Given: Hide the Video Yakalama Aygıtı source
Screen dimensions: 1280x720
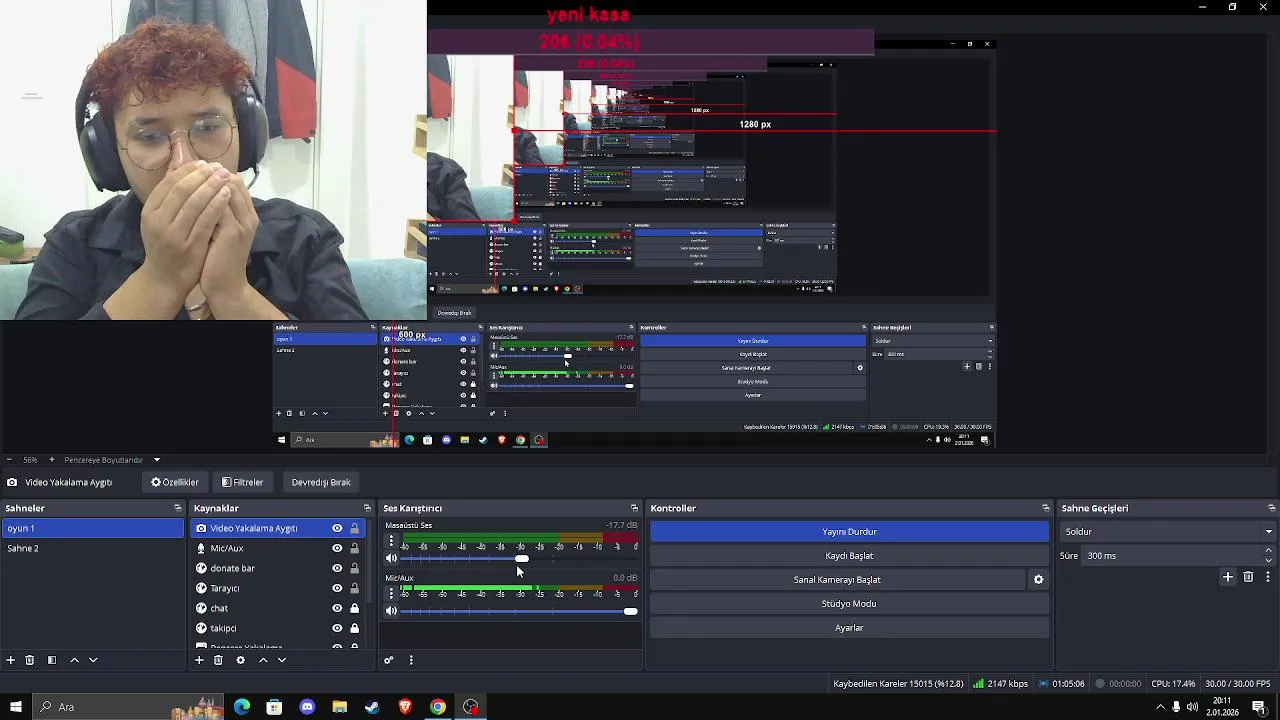Looking at the screenshot, I should (x=337, y=528).
